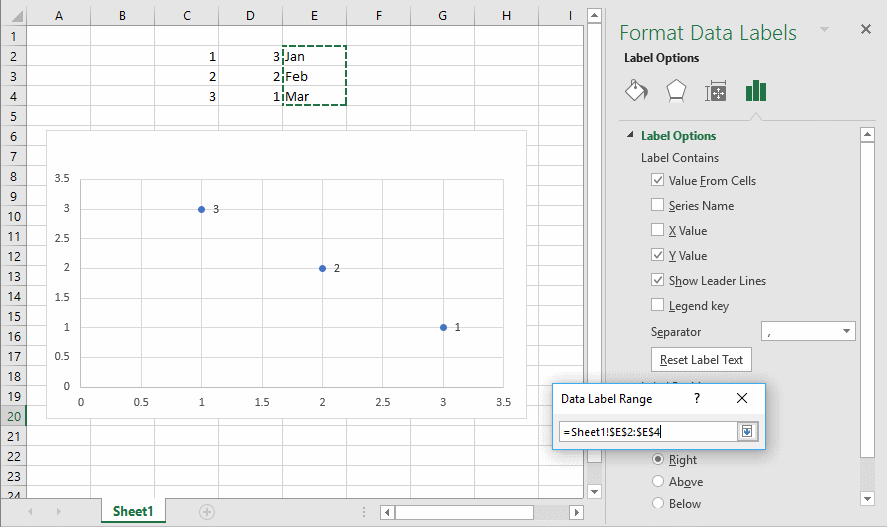Select the Above label position
The height and width of the screenshot is (527, 887).
click(657, 481)
